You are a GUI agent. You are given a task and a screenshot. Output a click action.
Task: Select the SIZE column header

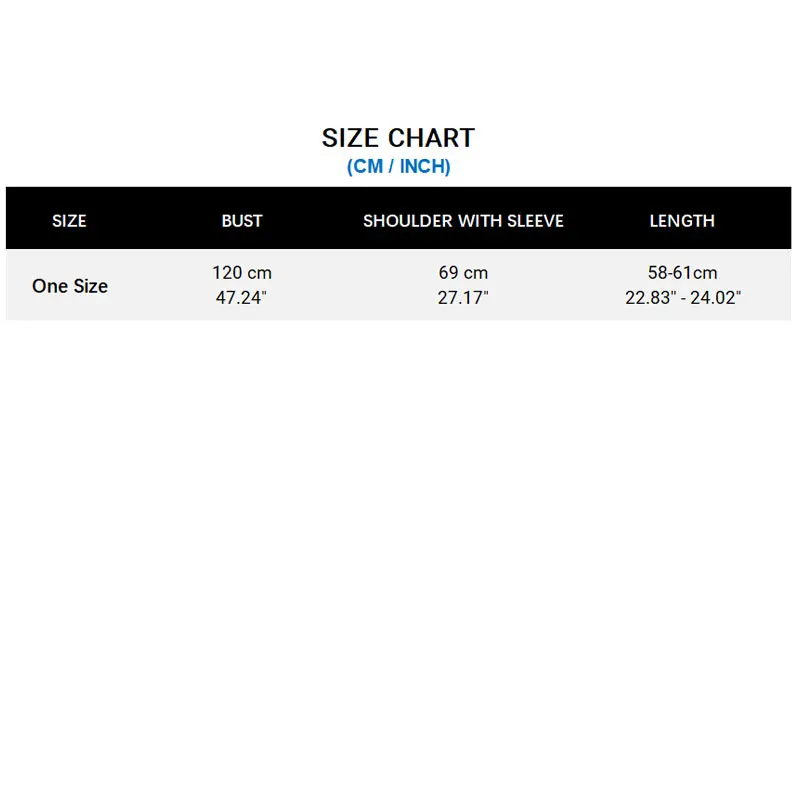pos(69,221)
